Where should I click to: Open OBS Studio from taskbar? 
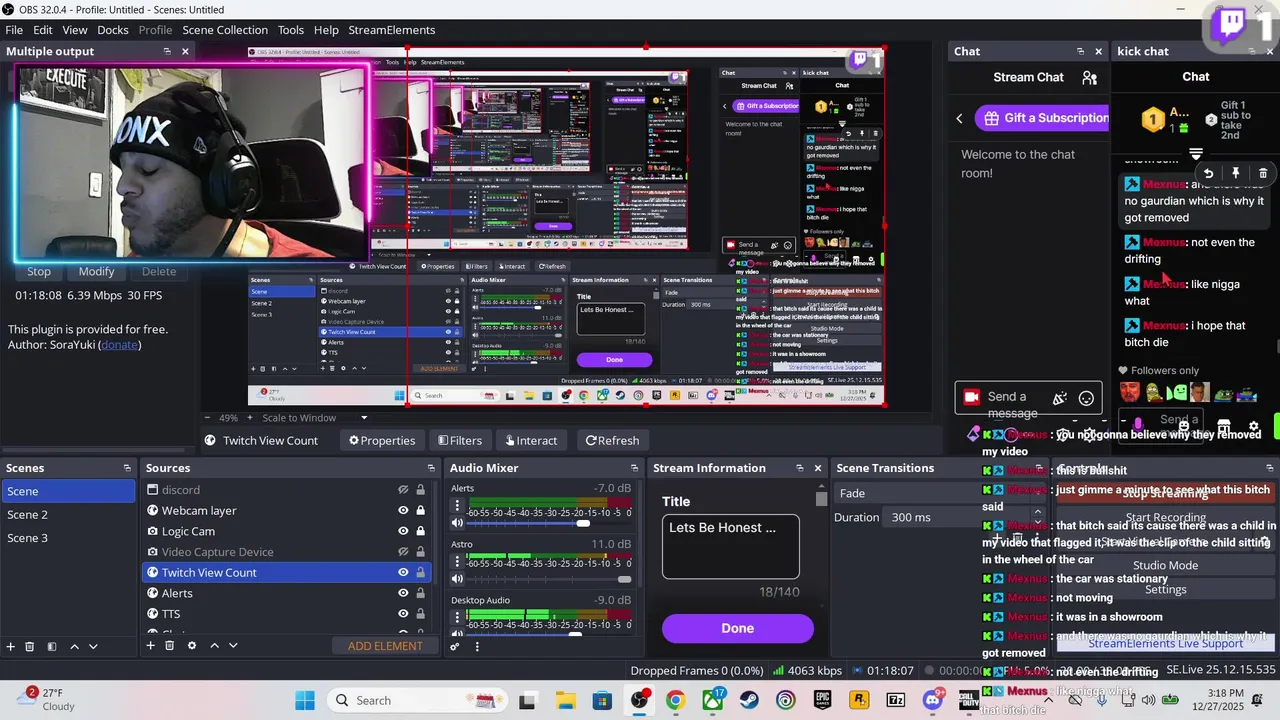639,700
